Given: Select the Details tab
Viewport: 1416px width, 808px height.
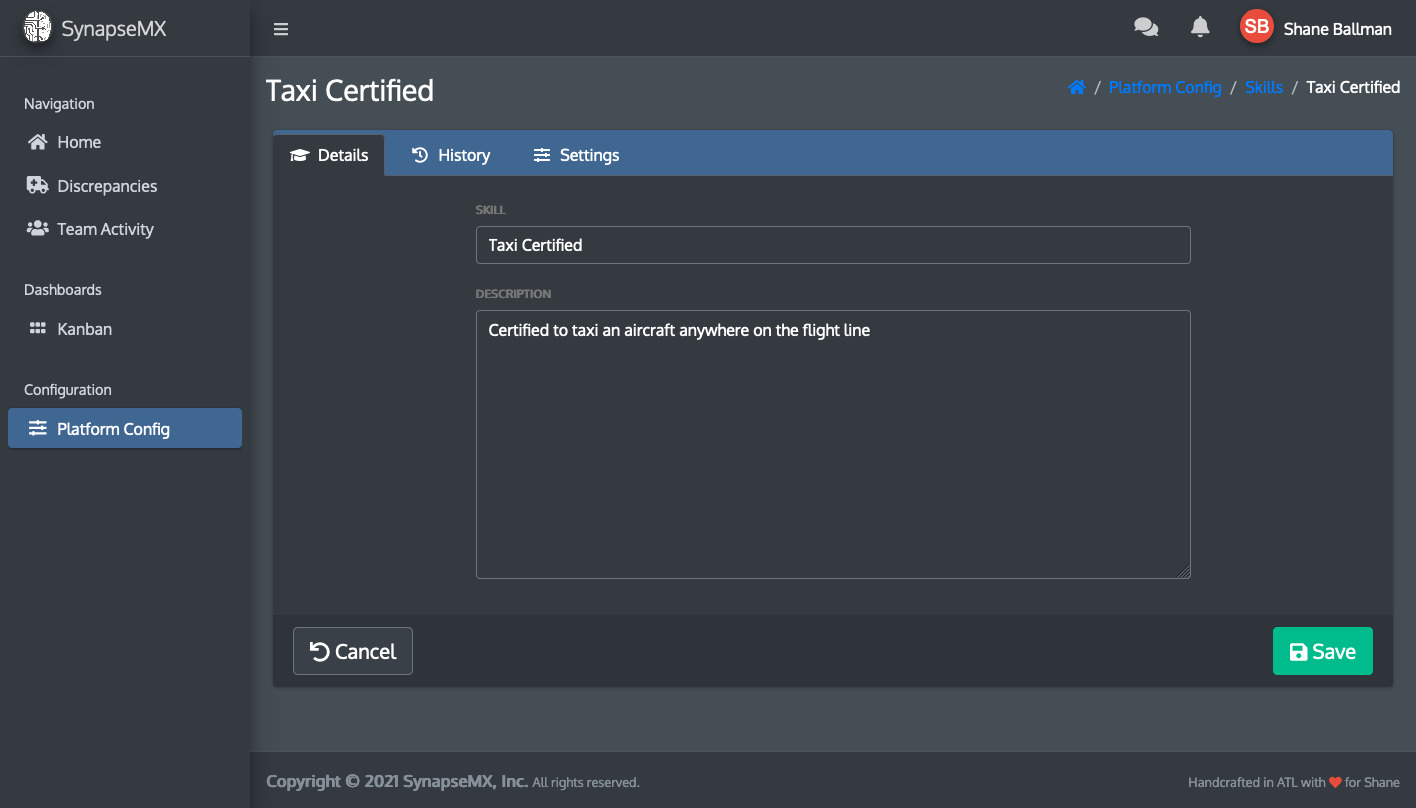Looking at the screenshot, I should [329, 155].
